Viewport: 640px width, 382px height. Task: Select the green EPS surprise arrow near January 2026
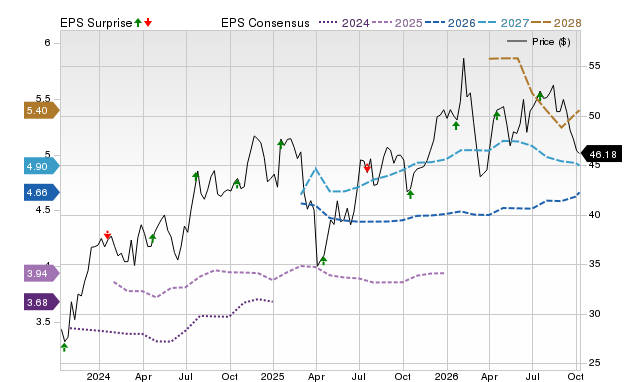point(456,125)
